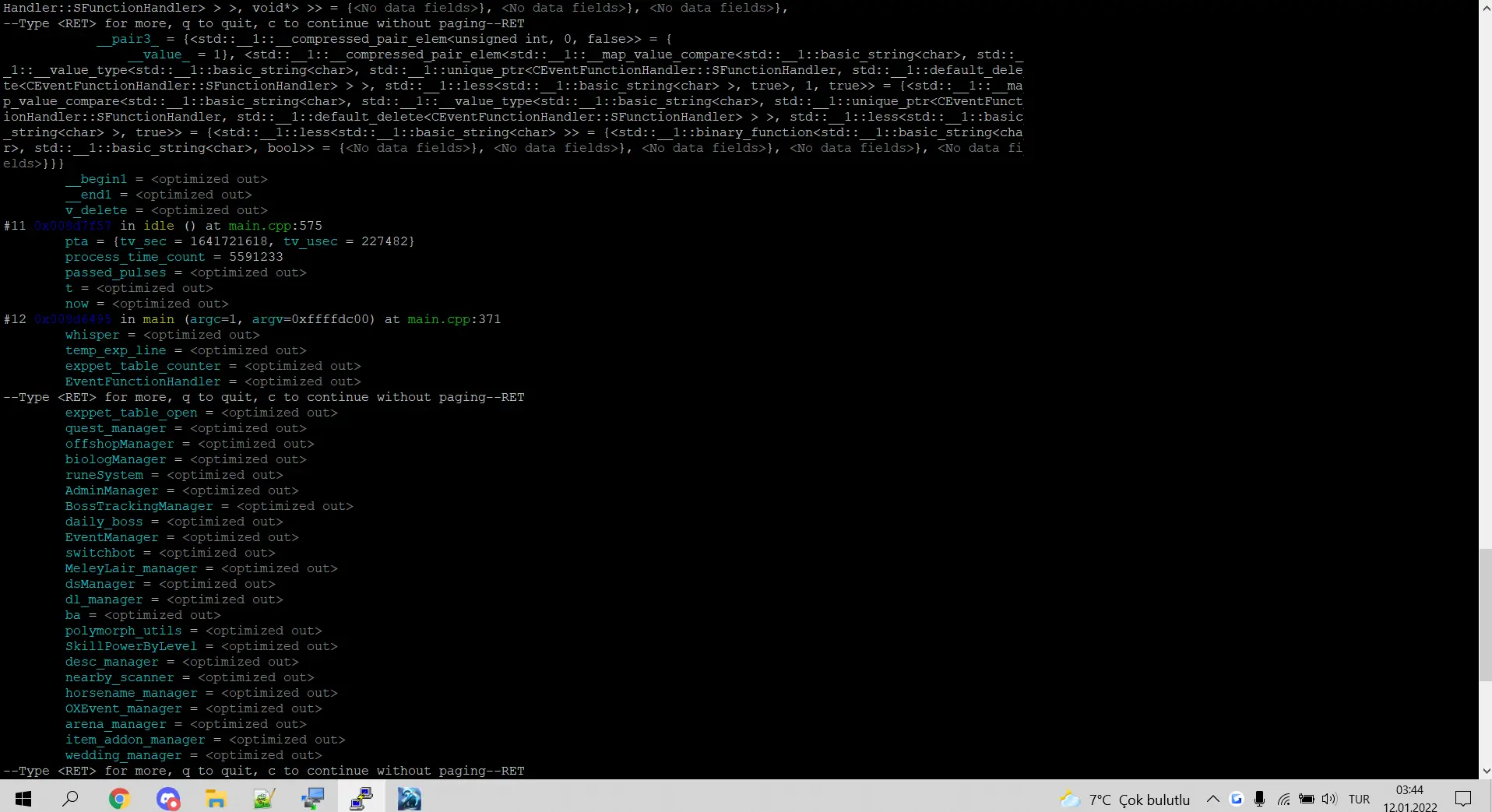Click 'exppet_table_counter' variable line

(x=213, y=366)
